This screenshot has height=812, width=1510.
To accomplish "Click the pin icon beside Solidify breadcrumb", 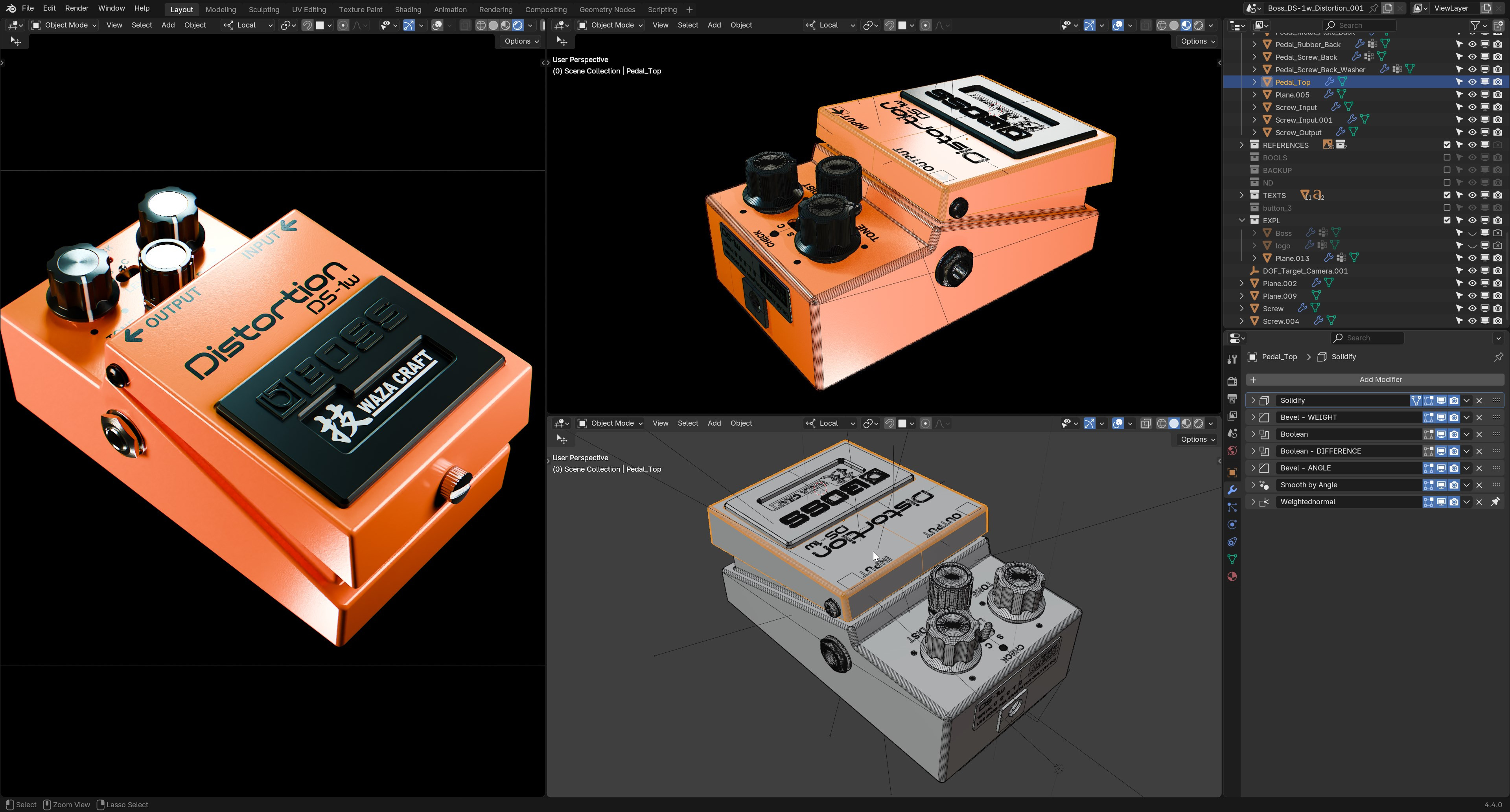I will (1498, 357).
